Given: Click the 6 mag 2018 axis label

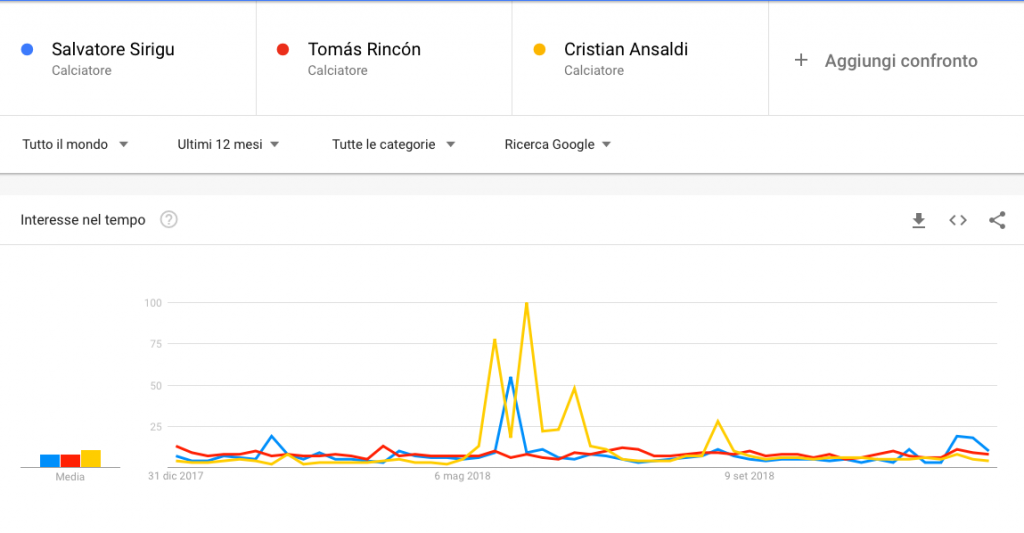Looking at the screenshot, I should [x=464, y=477].
